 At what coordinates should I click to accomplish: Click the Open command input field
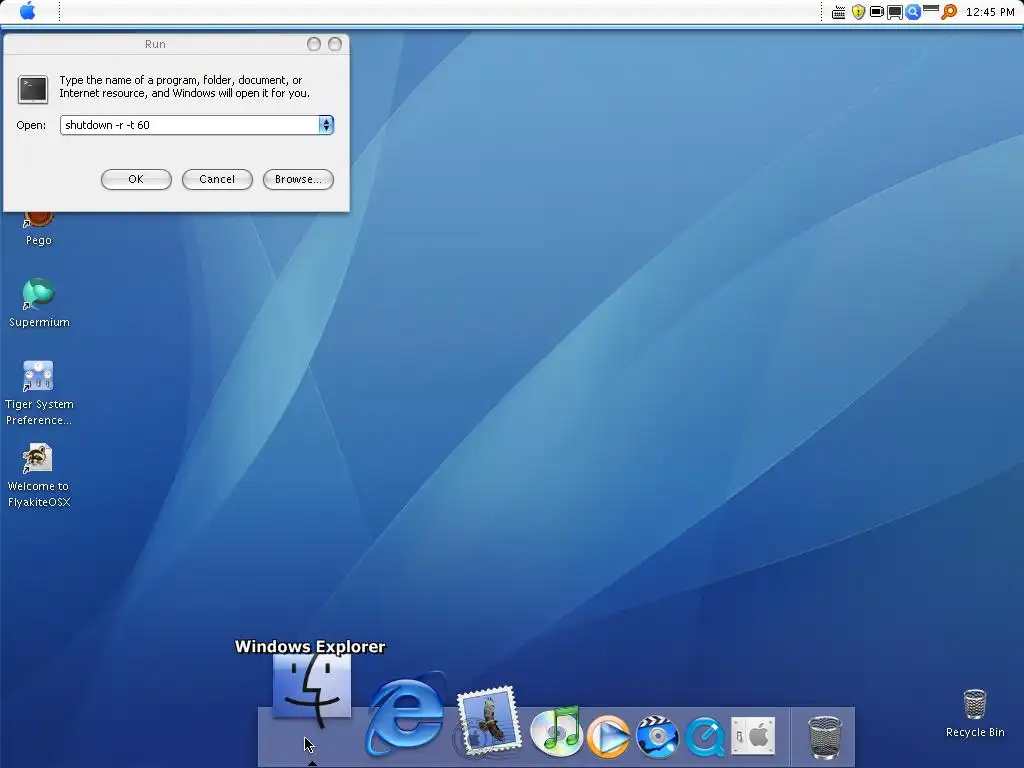tap(189, 125)
